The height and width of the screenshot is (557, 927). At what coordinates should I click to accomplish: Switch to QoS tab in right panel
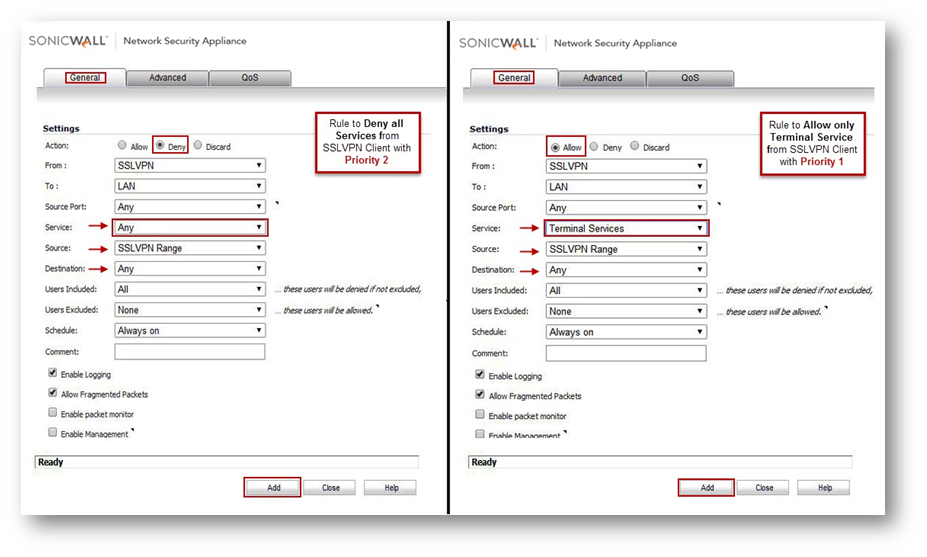[x=690, y=78]
